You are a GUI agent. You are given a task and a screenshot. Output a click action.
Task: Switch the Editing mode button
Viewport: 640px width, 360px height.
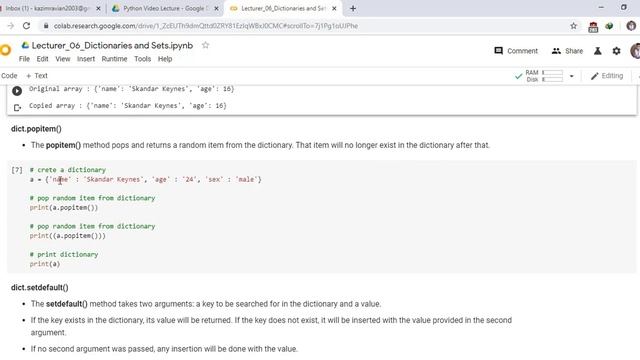(607, 76)
